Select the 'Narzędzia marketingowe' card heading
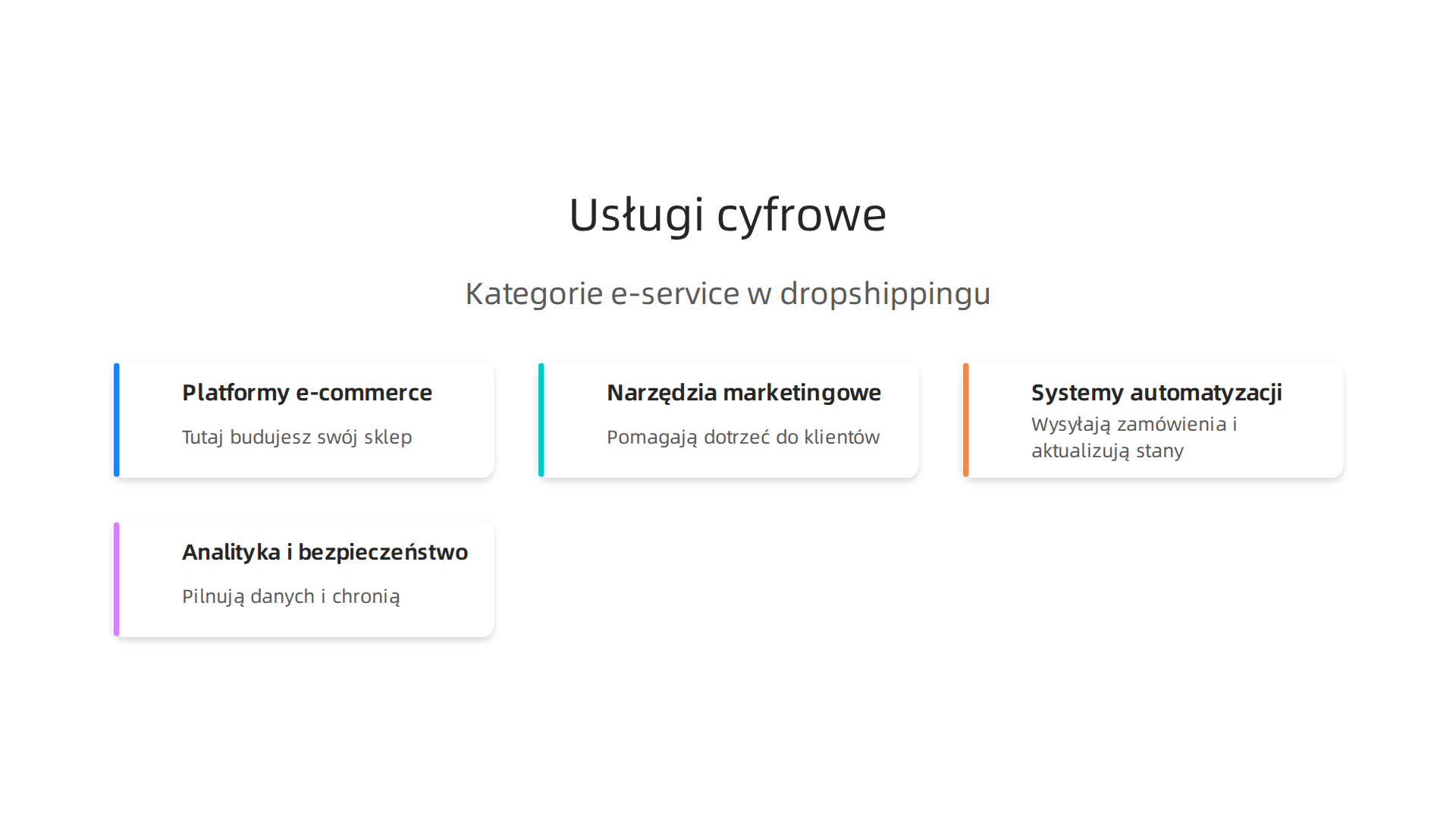Viewport: 1456px width, 819px height. (x=744, y=393)
